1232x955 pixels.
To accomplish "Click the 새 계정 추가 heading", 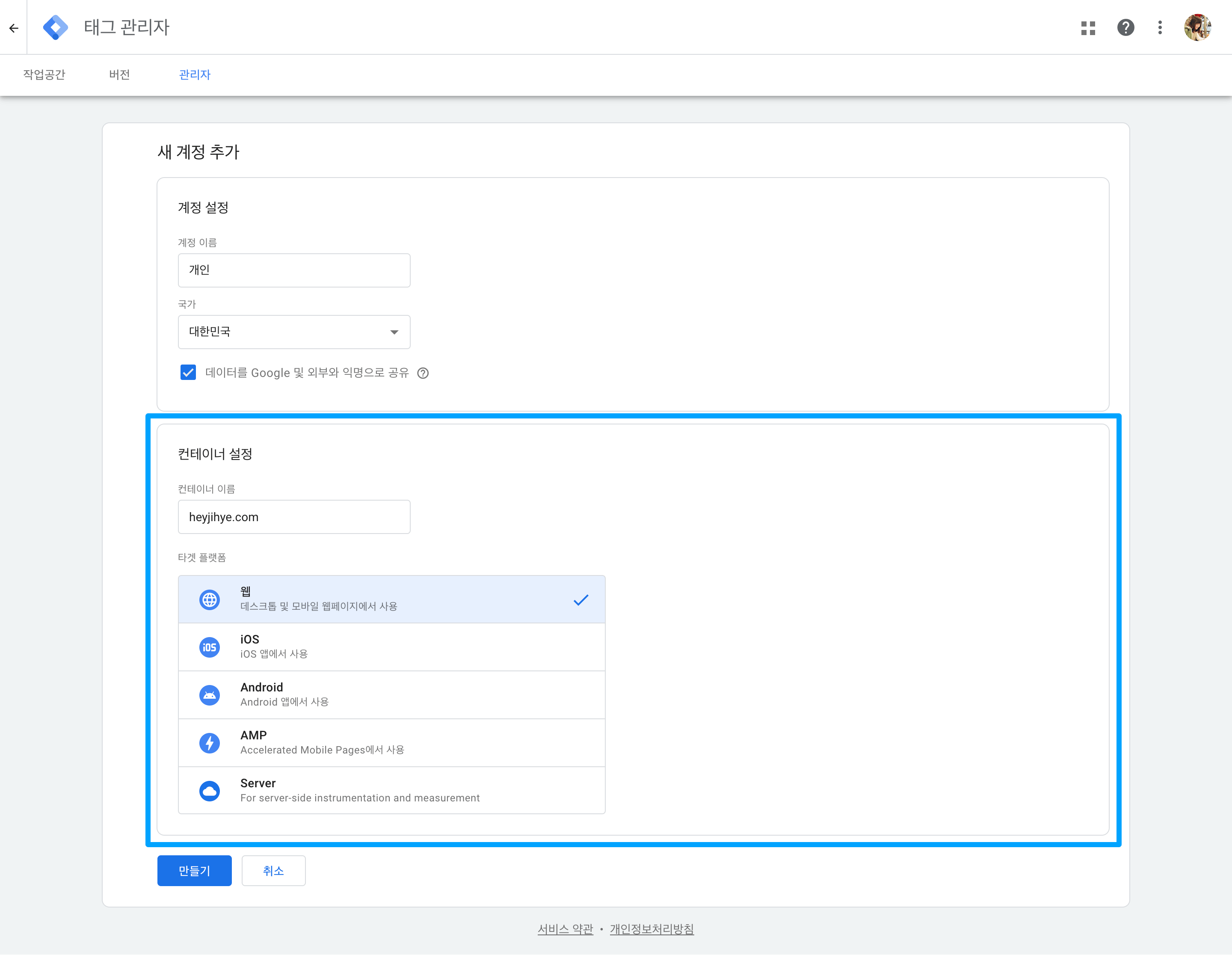I will click(x=198, y=152).
